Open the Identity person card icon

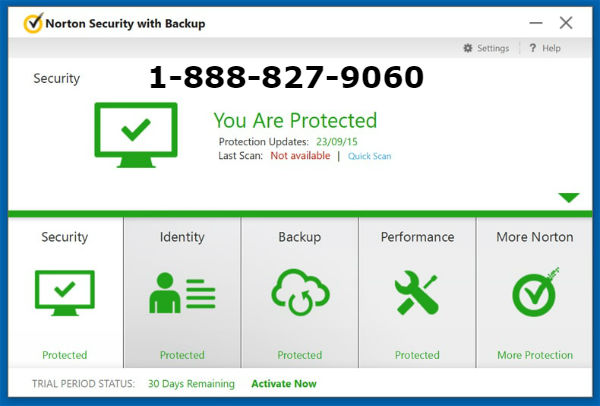(x=182, y=293)
